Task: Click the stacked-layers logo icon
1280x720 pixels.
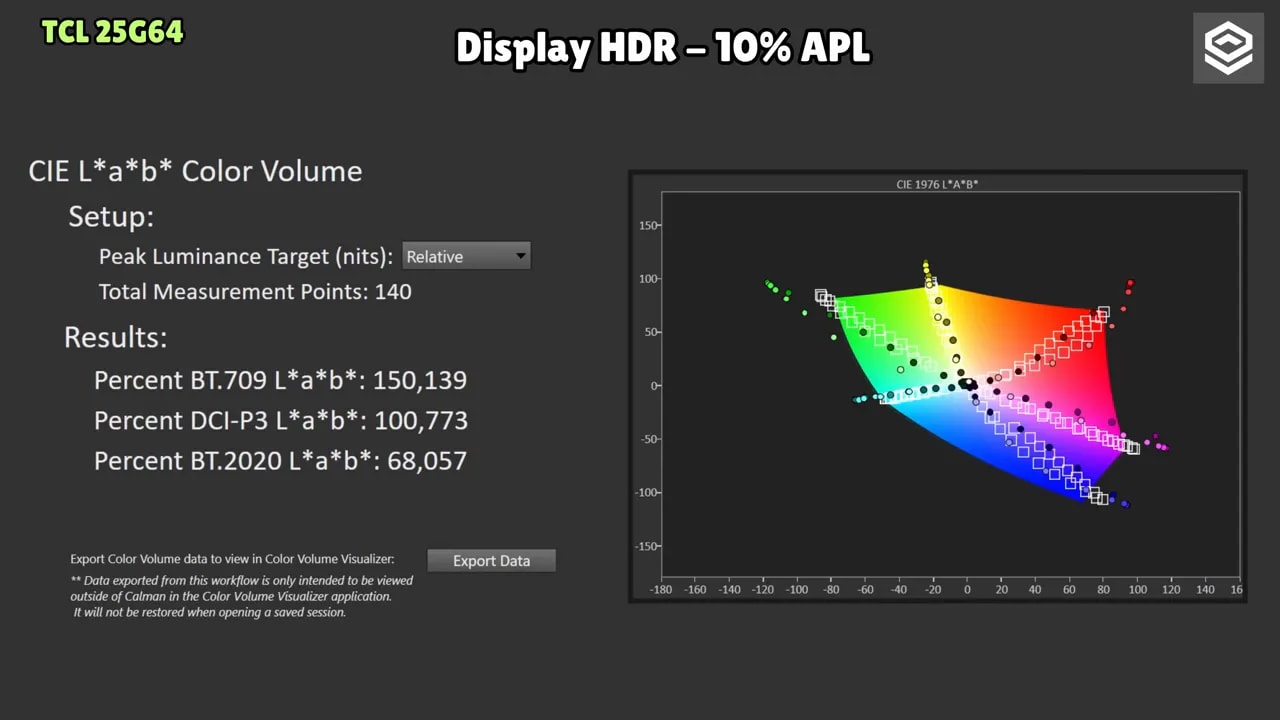Action: pos(1228,48)
